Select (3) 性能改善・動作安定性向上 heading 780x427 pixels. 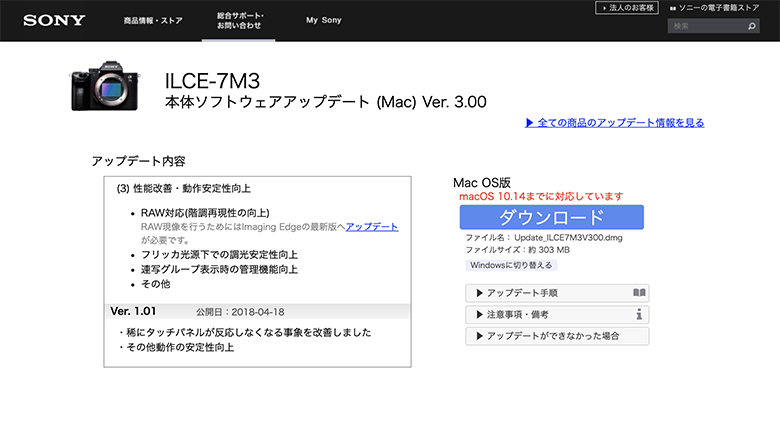pyautogui.click(x=184, y=189)
